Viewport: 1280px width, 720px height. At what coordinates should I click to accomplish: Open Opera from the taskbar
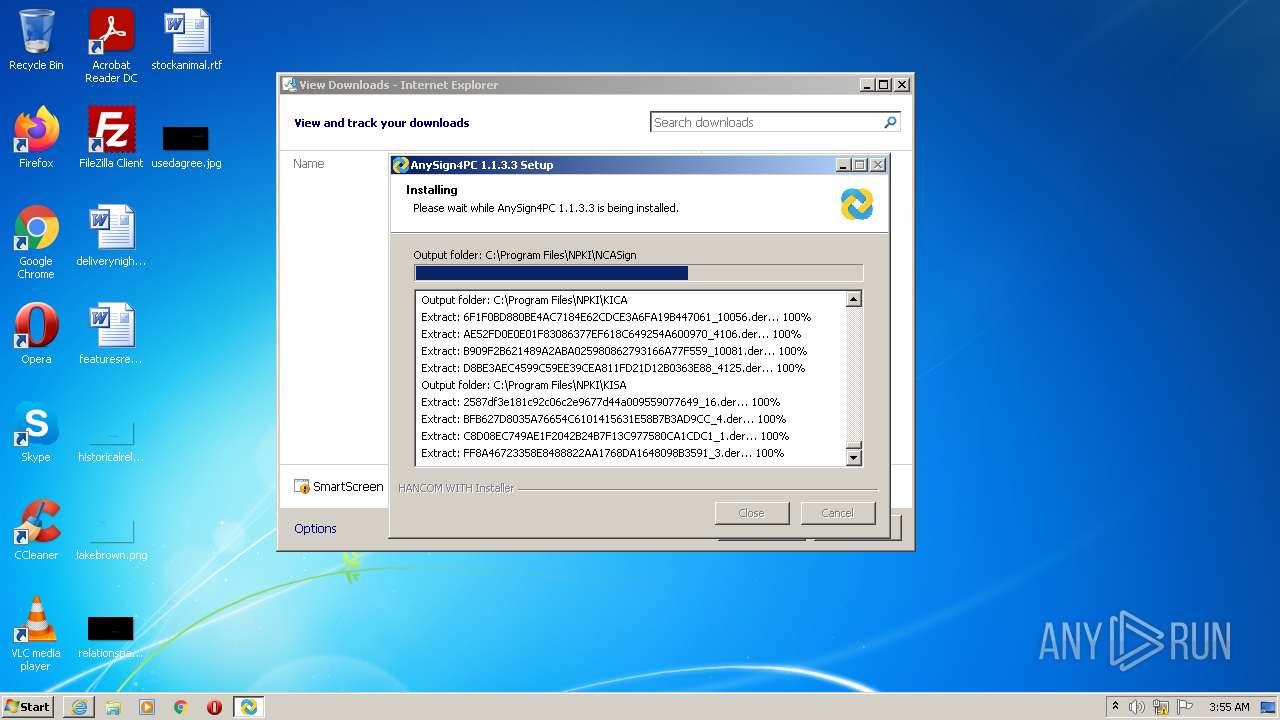pos(214,707)
